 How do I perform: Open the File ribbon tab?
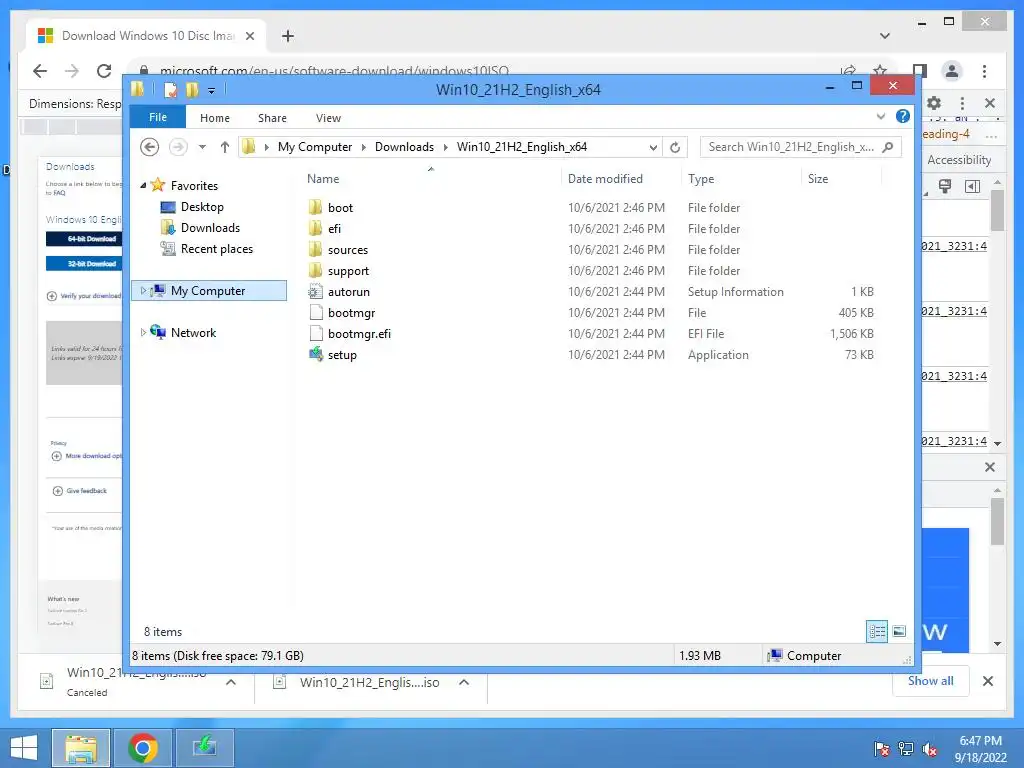click(158, 117)
